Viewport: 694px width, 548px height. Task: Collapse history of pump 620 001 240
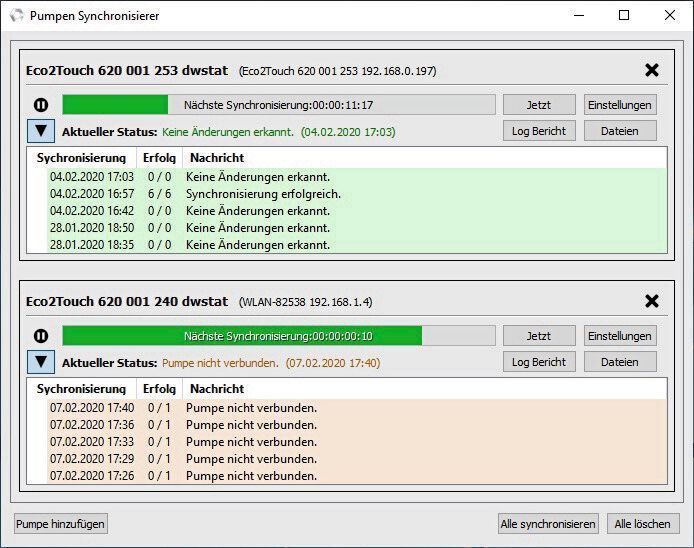41,362
